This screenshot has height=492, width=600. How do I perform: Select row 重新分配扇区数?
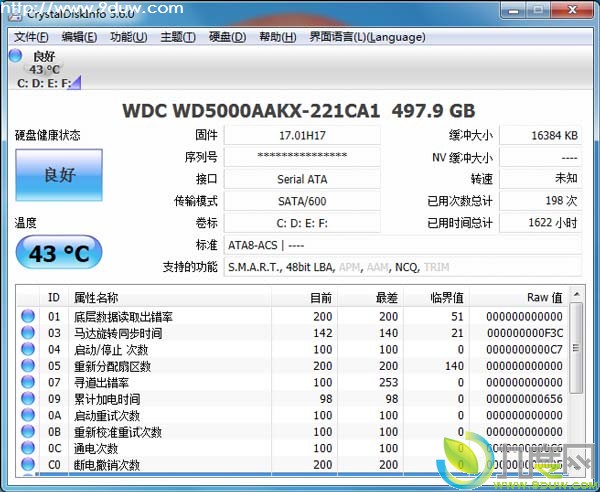(x=293, y=366)
